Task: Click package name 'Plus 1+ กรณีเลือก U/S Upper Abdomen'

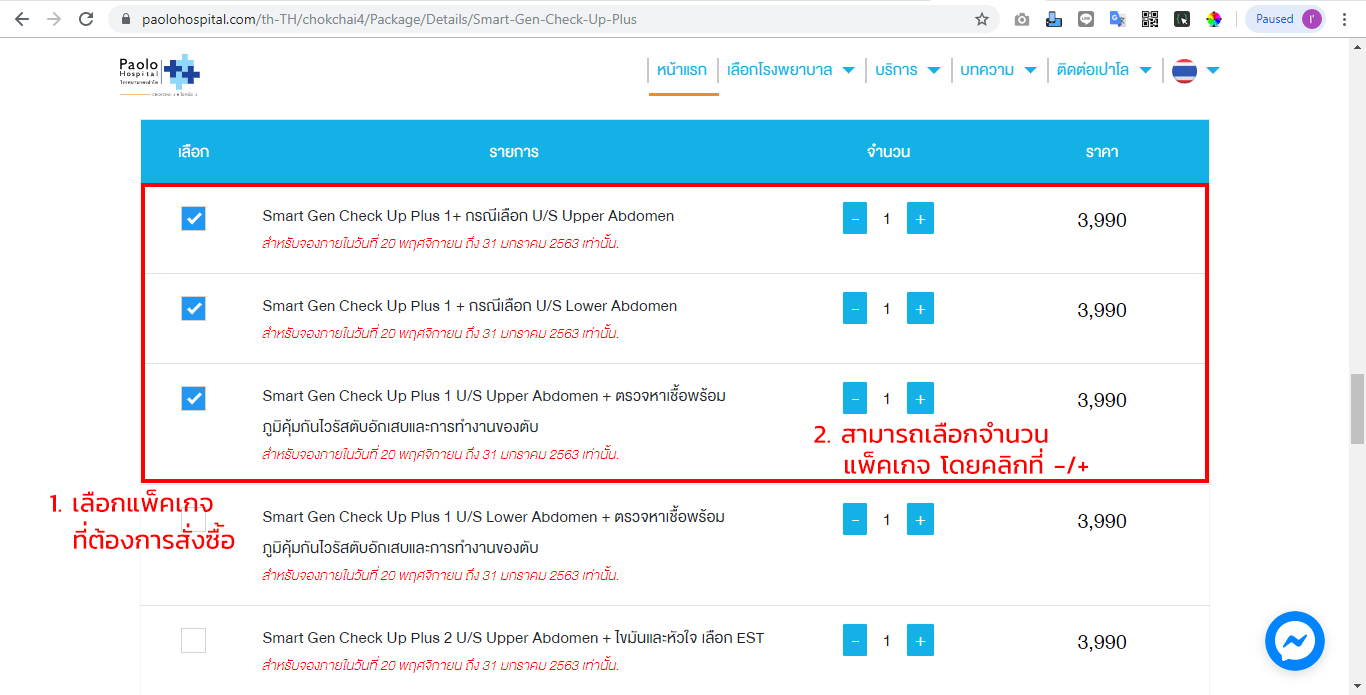Action: click(x=468, y=216)
